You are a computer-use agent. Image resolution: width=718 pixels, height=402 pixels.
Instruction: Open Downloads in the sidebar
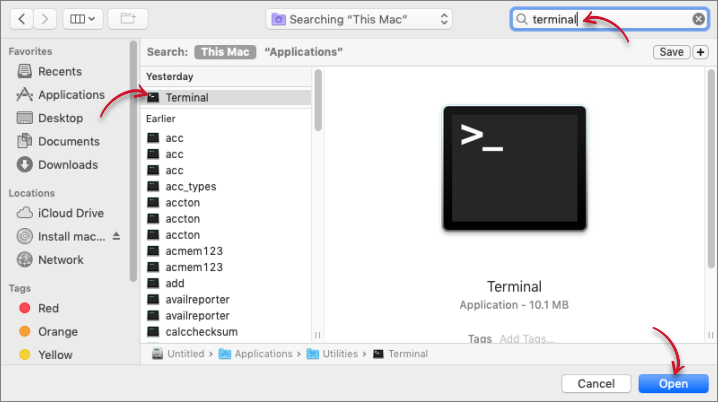click(x=68, y=165)
